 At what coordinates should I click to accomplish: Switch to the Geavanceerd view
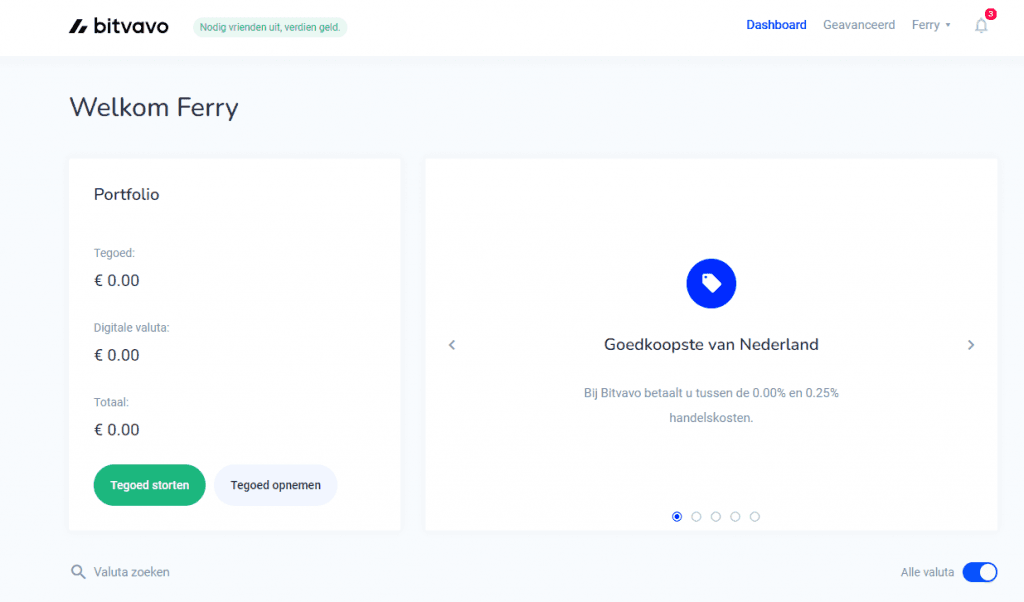click(x=858, y=25)
